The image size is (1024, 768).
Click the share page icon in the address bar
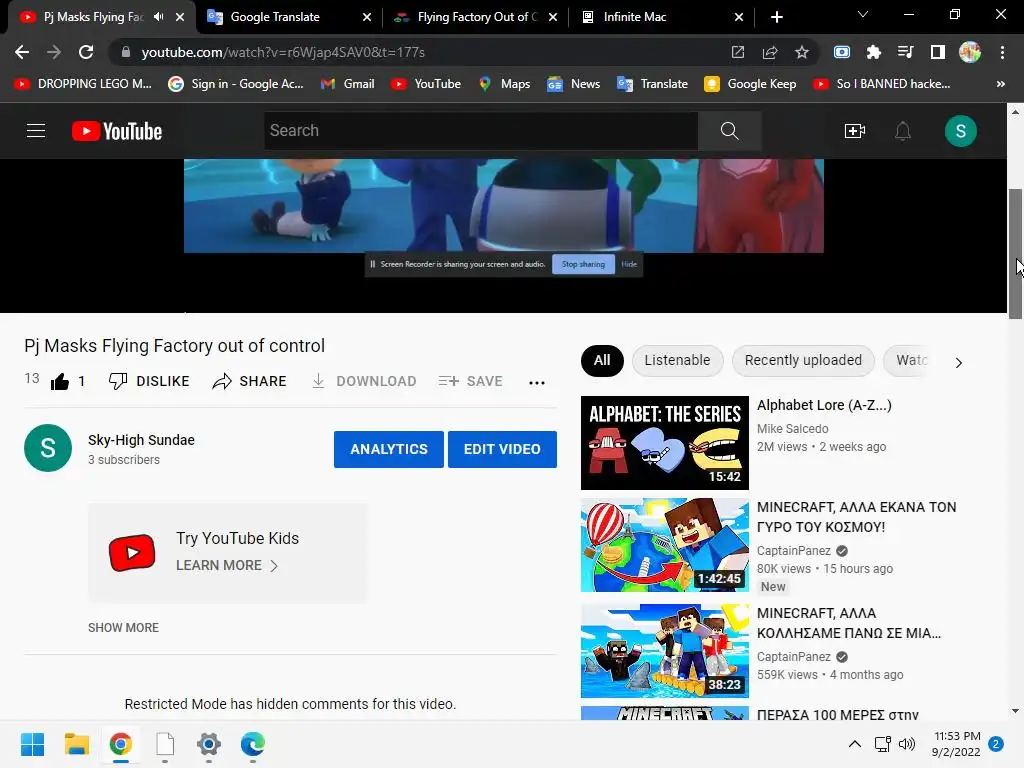tap(770, 52)
